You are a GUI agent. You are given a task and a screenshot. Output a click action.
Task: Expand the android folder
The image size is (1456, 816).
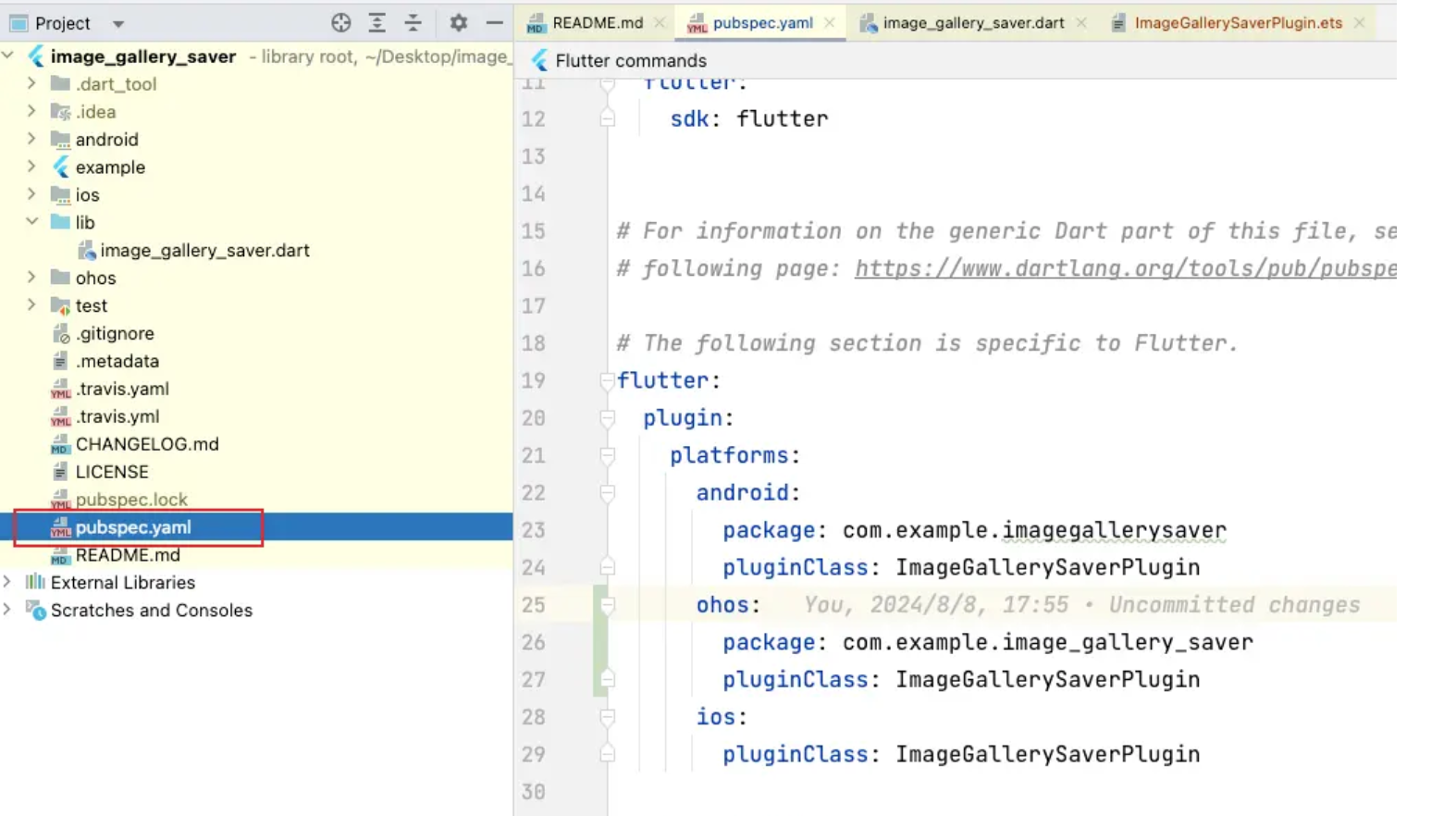tap(31, 139)
